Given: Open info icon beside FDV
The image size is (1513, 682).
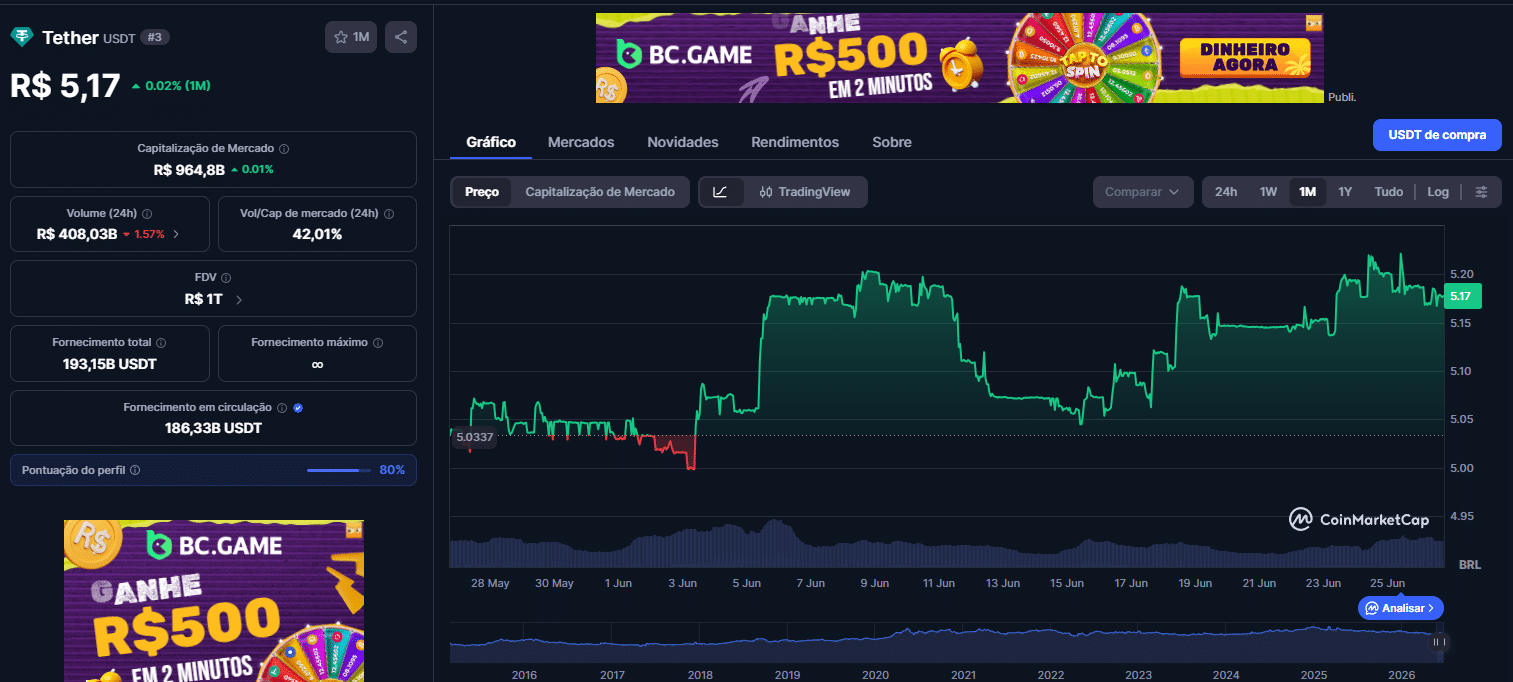Looking at the screenshot, I should pos(225,278).
